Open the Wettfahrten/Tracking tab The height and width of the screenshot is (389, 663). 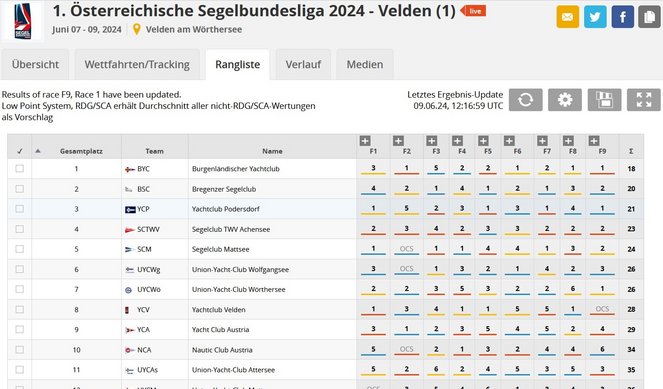pyautogui.click(x=137, y=65)
